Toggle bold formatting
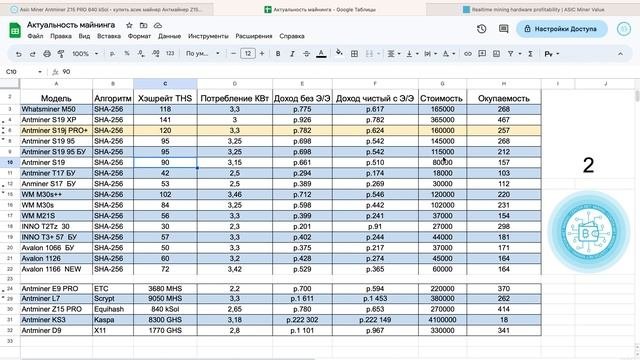 click(278, 53)
